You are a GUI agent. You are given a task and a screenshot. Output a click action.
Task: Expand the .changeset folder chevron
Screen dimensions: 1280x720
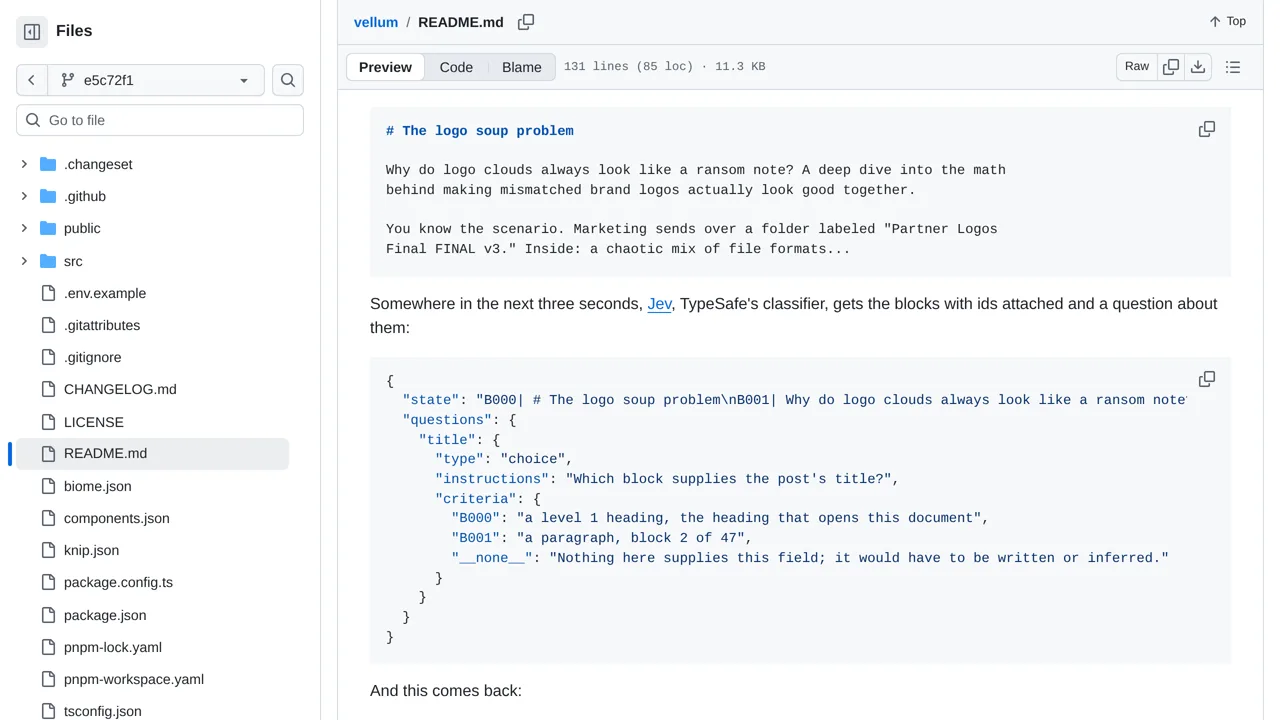(x=24, y=164)
